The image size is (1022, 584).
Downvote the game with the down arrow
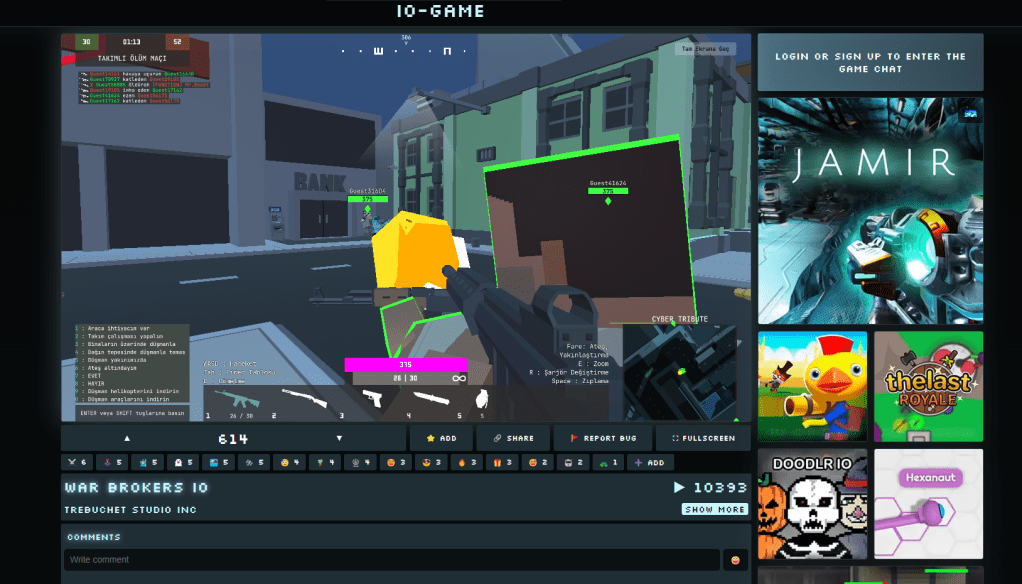pos(339,438)
